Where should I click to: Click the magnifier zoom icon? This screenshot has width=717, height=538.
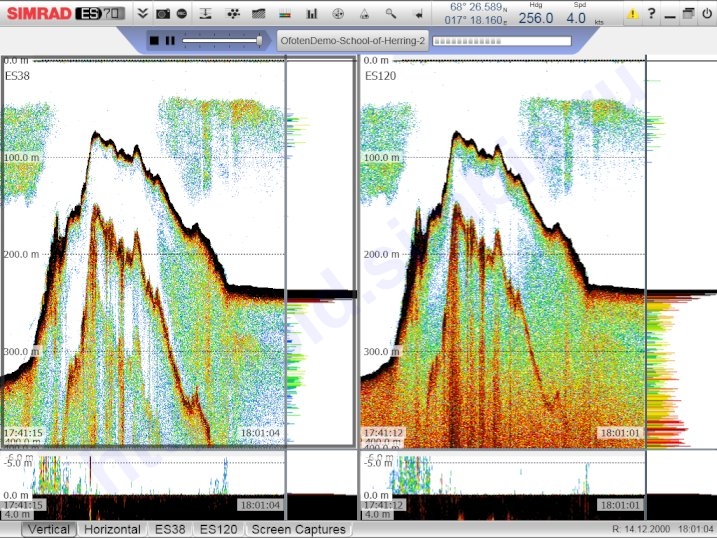click(390, 14)
